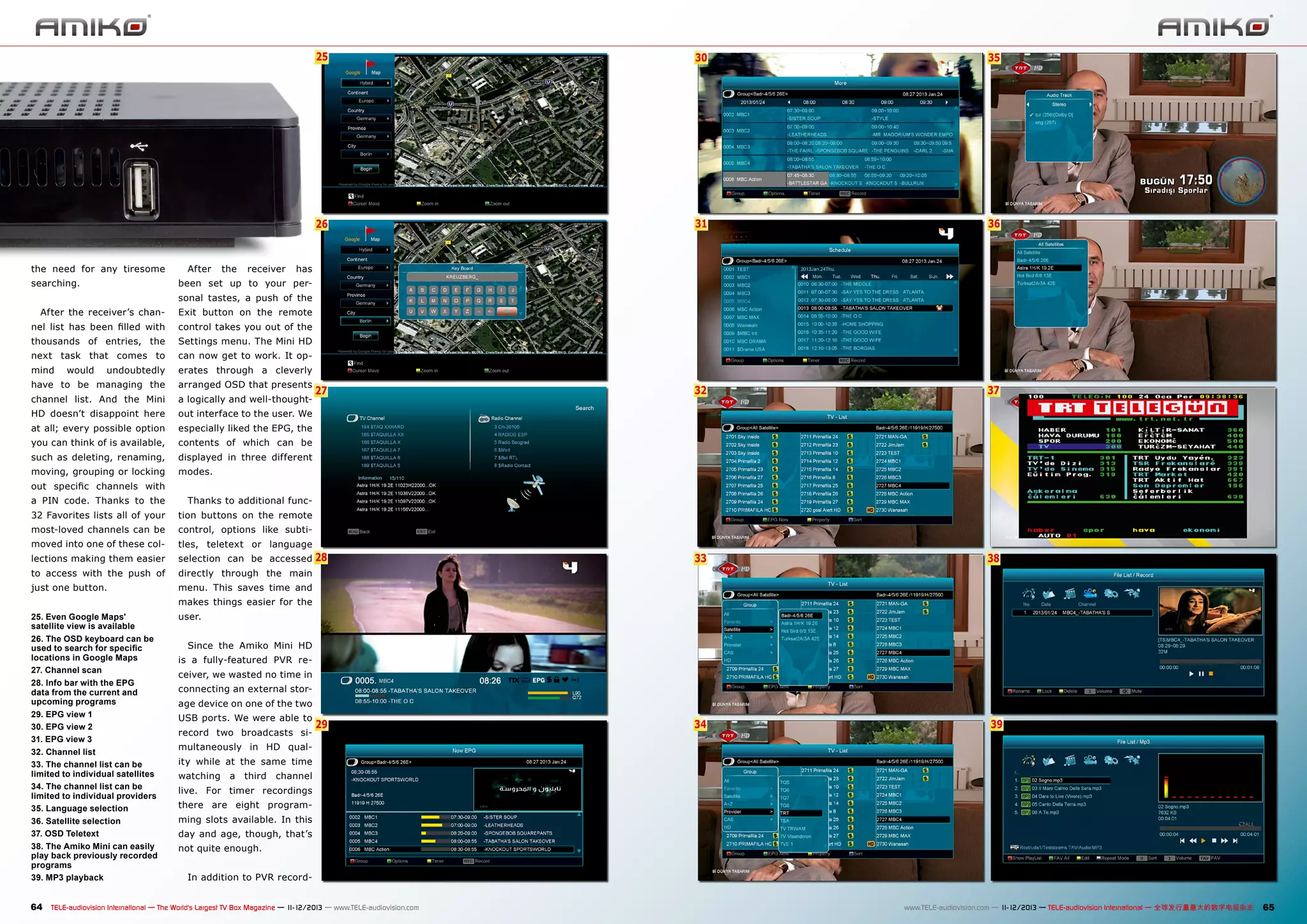Skip to next track in Mp3 player
This screenshot has width=1307, height=924.
tap(1236, 841)
